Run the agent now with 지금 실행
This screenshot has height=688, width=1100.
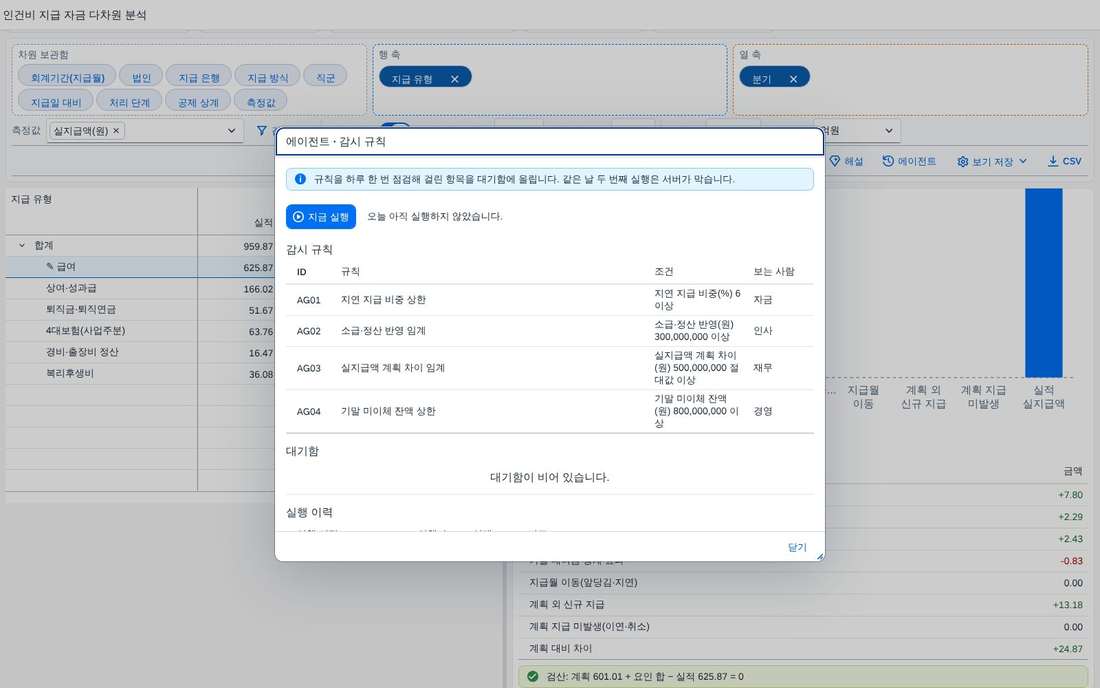pyautogui.click(x=321, y=217)
